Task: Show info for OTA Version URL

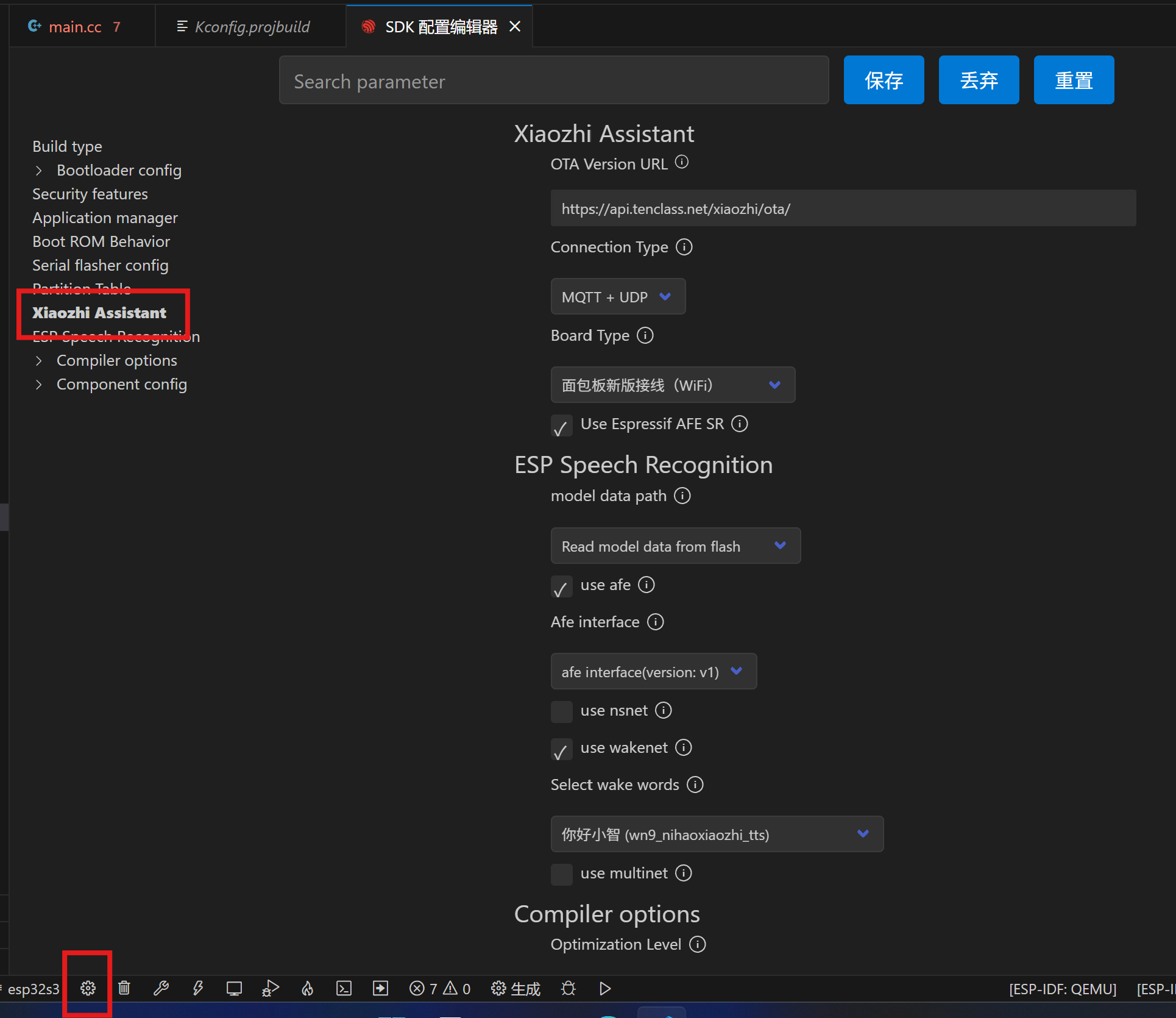Action: pos(682,162)
